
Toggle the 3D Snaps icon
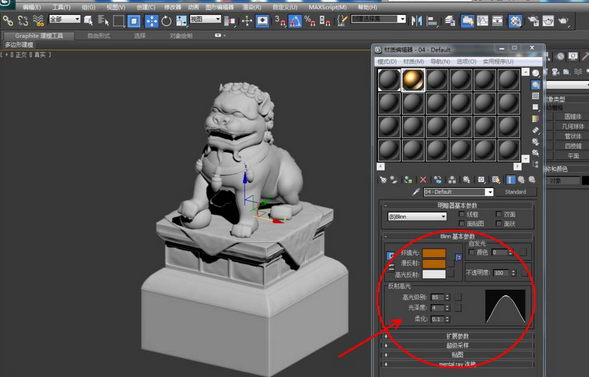pyautogui.click(x=280, y=21)
